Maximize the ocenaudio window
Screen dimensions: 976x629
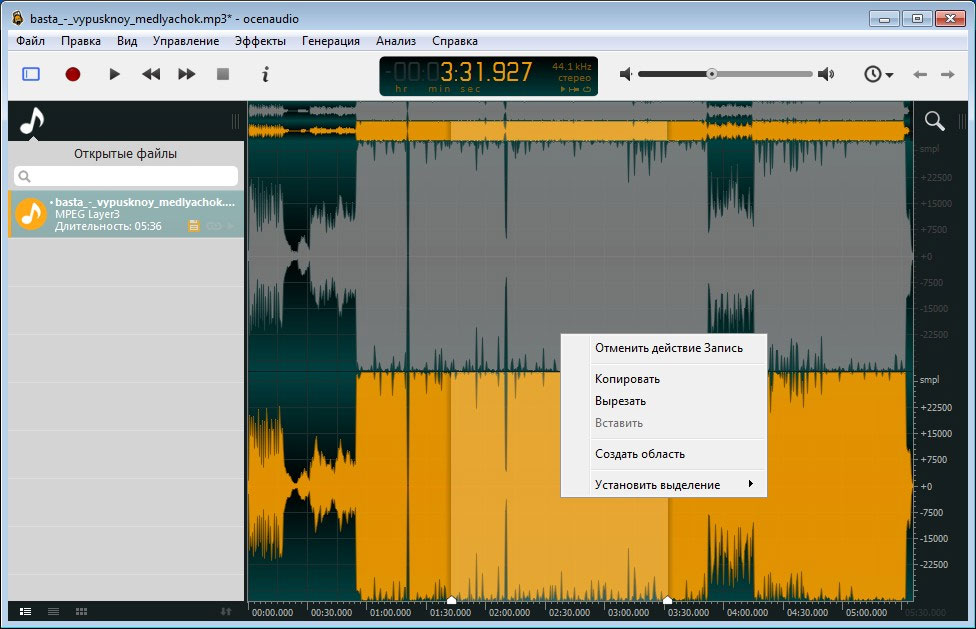coord(917,19)
